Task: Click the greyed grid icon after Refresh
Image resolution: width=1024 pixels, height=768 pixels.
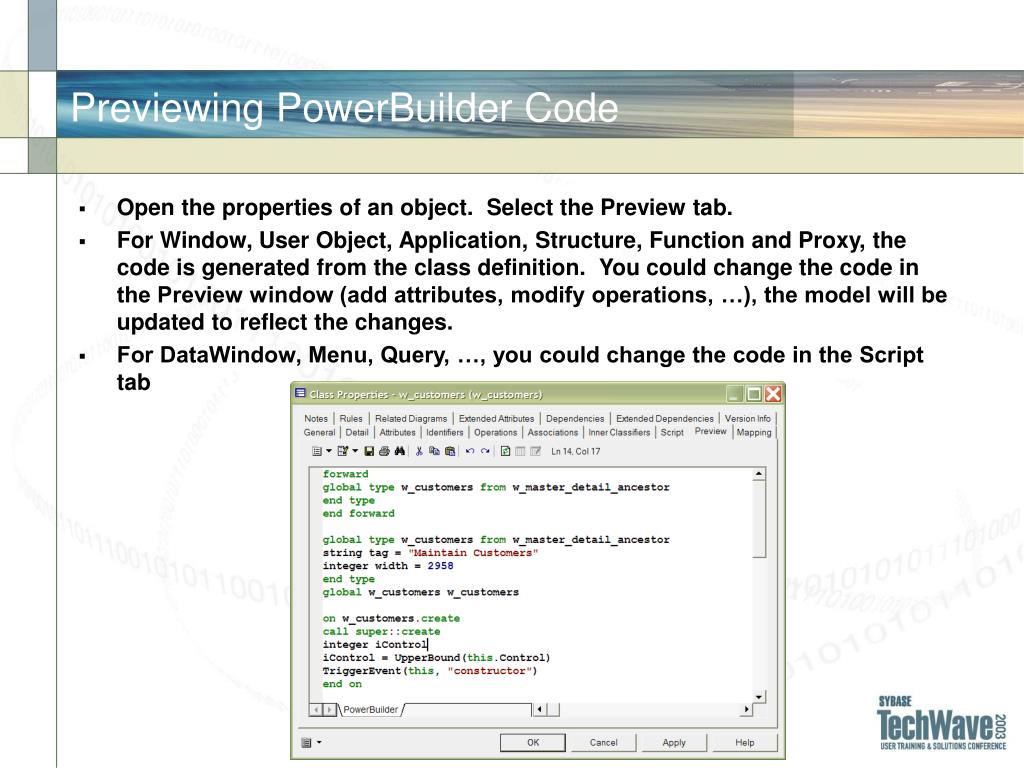Action: coord(520,451)
